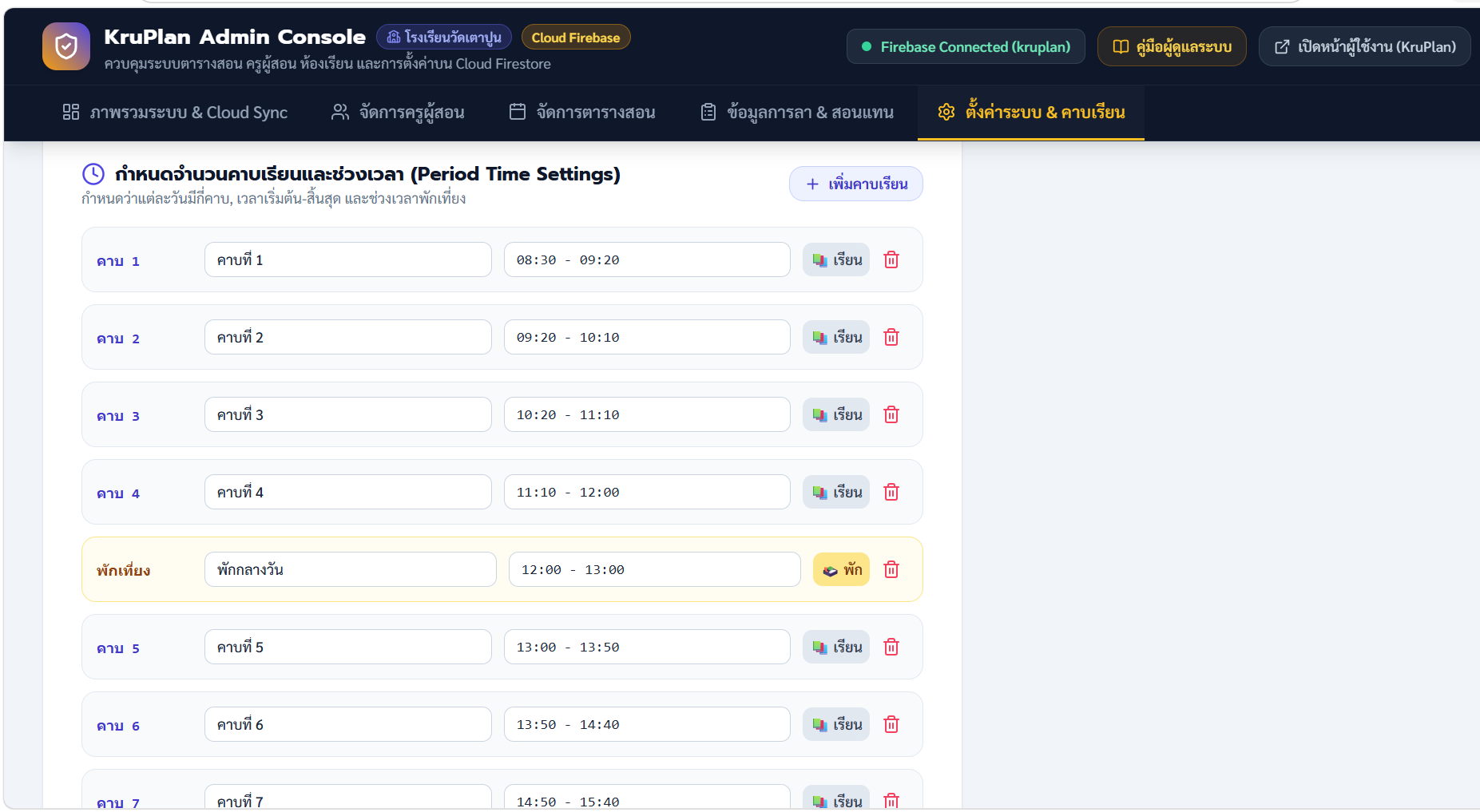Toggle lunch row type from พัก
The width and height of the screenshot is (1480, 812).
click(841, 569)
